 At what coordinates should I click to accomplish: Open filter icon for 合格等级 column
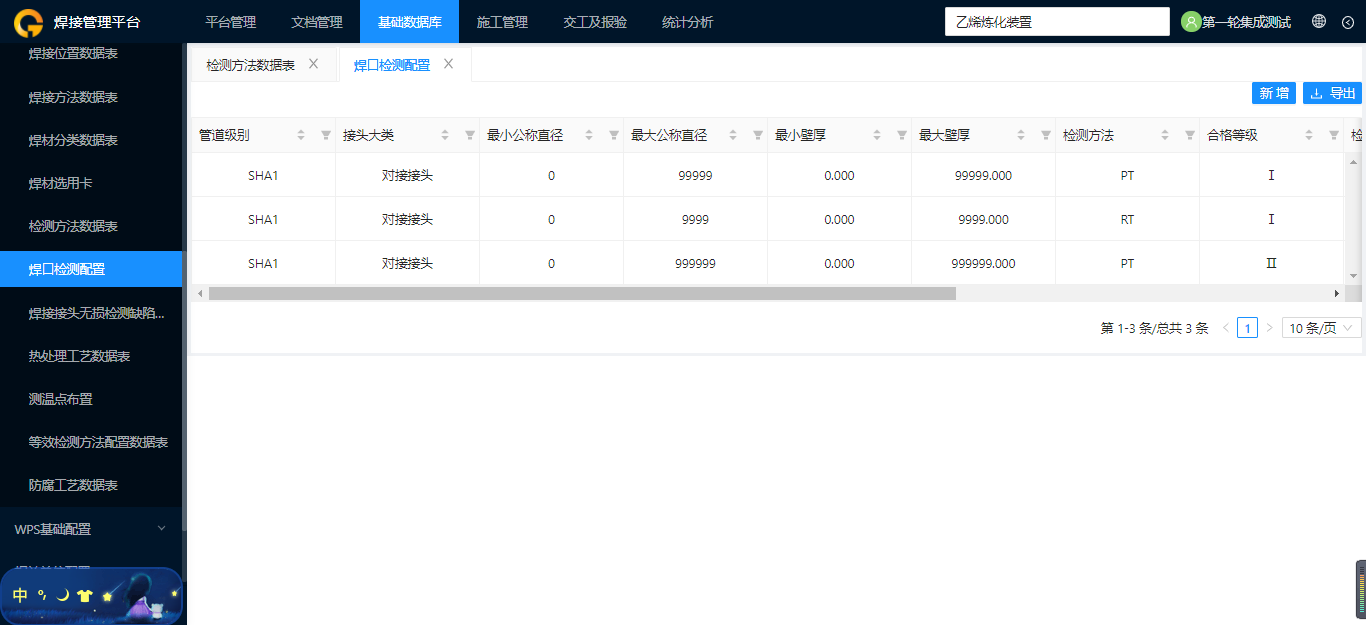(1333, 135)
